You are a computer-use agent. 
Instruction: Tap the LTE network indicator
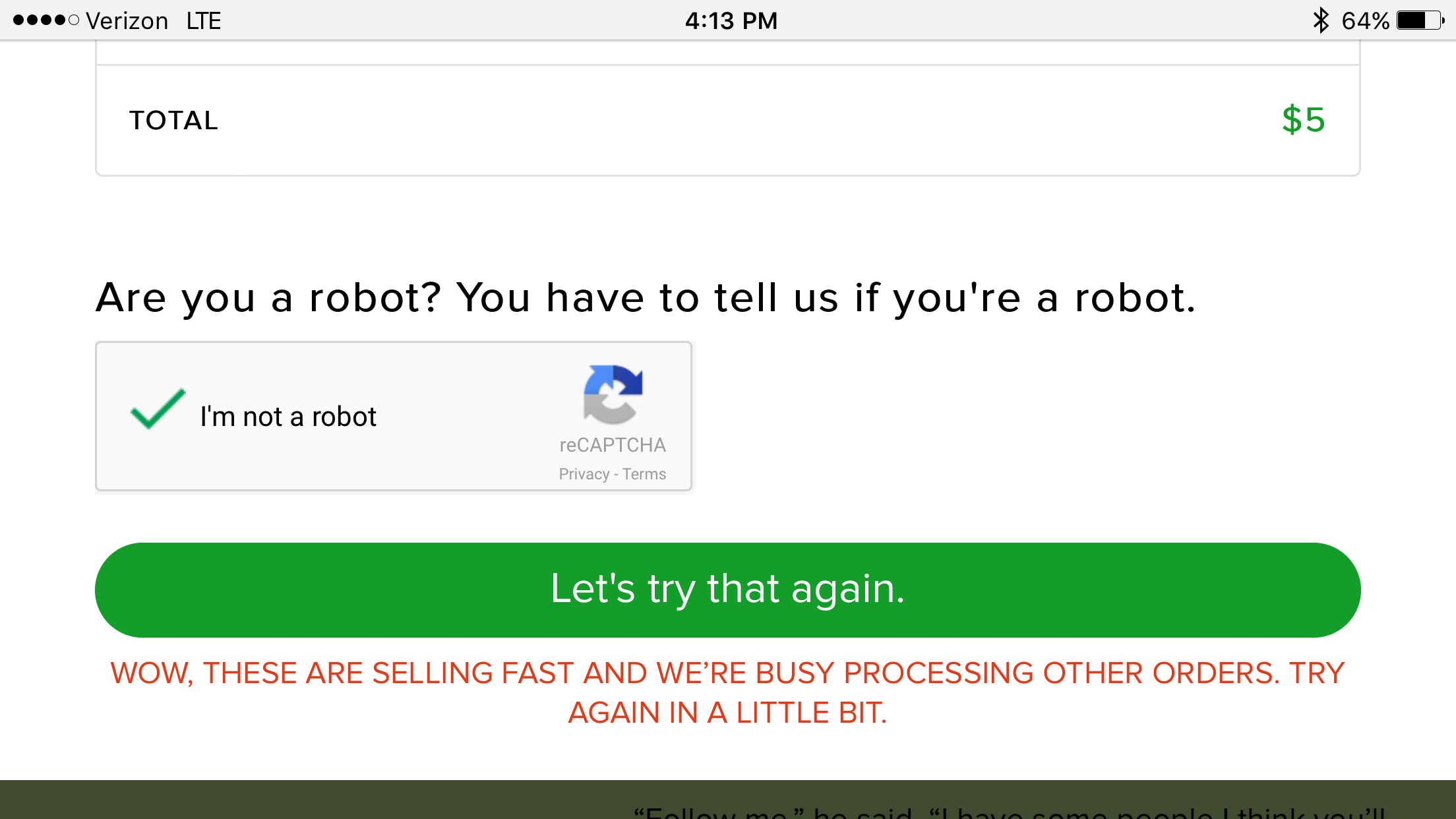pyautogui.click(x=203, y=21)
